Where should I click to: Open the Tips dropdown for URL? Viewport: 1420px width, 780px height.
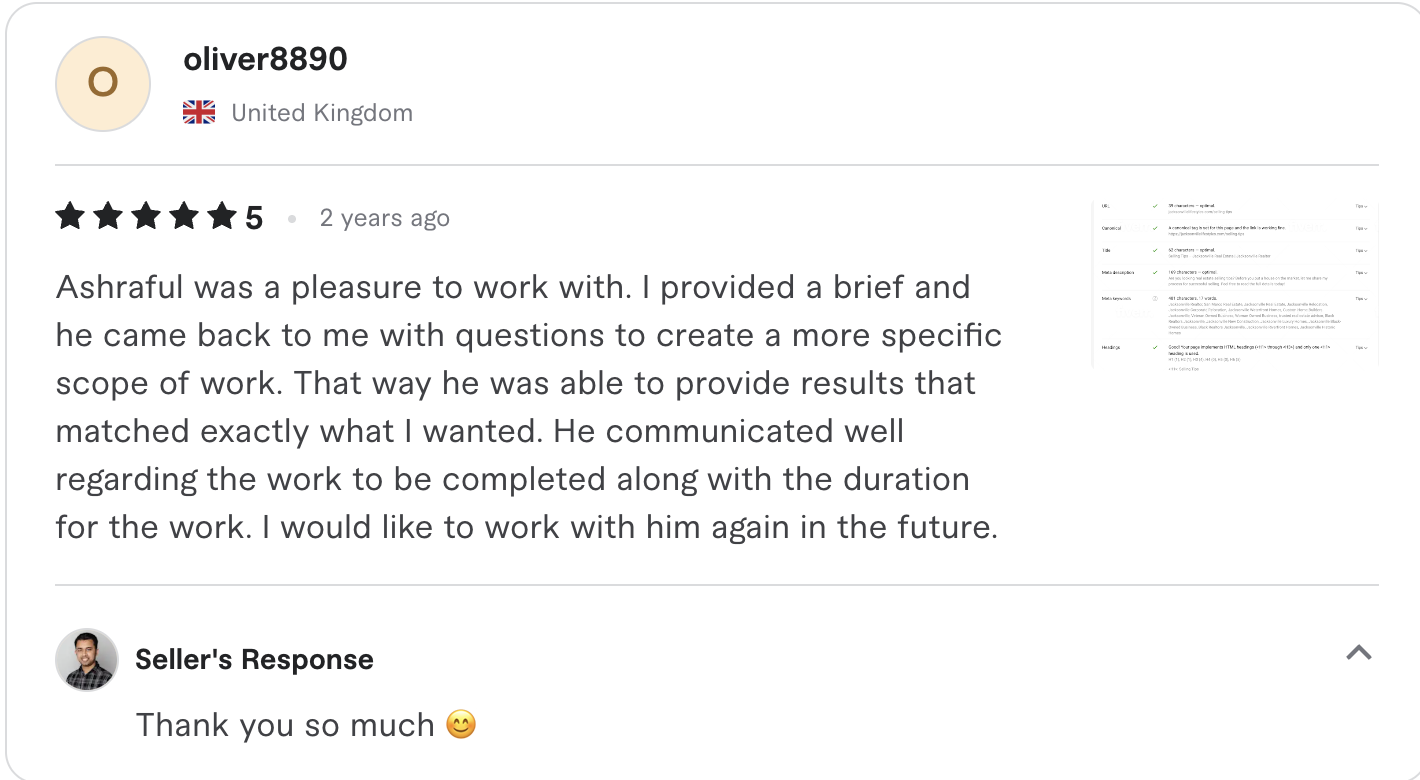click(1361, 206)
